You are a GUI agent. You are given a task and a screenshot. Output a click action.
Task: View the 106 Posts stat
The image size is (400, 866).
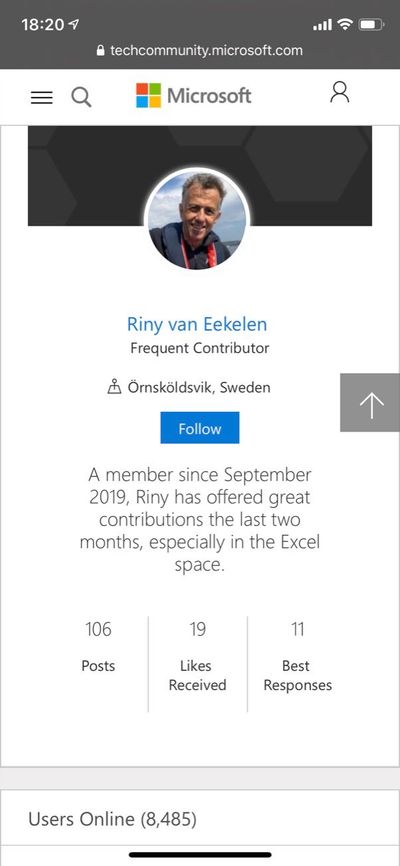pyautogui.click(x=98, y=645)
